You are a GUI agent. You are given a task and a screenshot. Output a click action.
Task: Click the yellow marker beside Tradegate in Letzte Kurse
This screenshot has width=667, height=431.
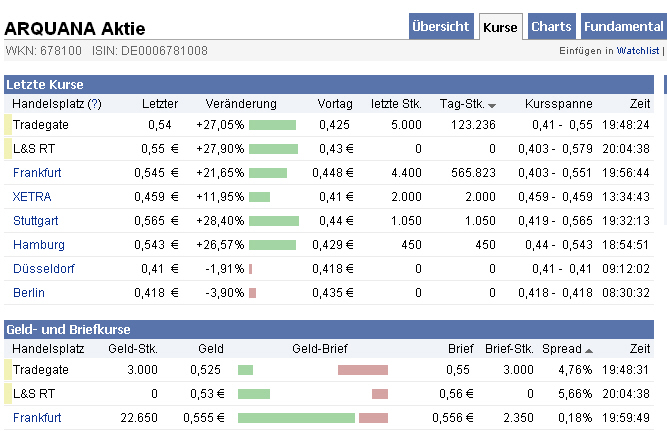tap(8, 125)
